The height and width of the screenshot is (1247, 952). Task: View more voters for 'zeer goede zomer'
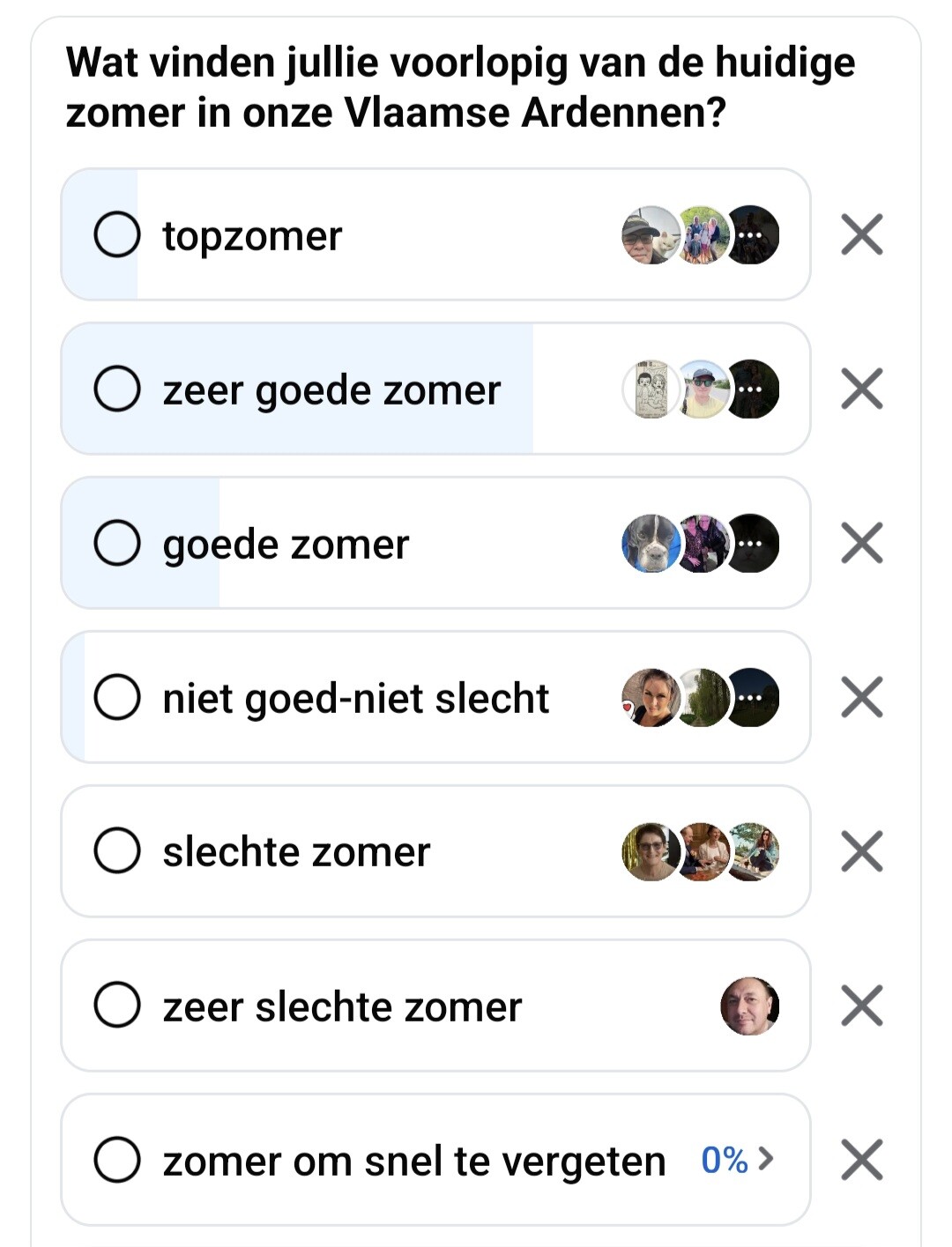pos(752,389)
